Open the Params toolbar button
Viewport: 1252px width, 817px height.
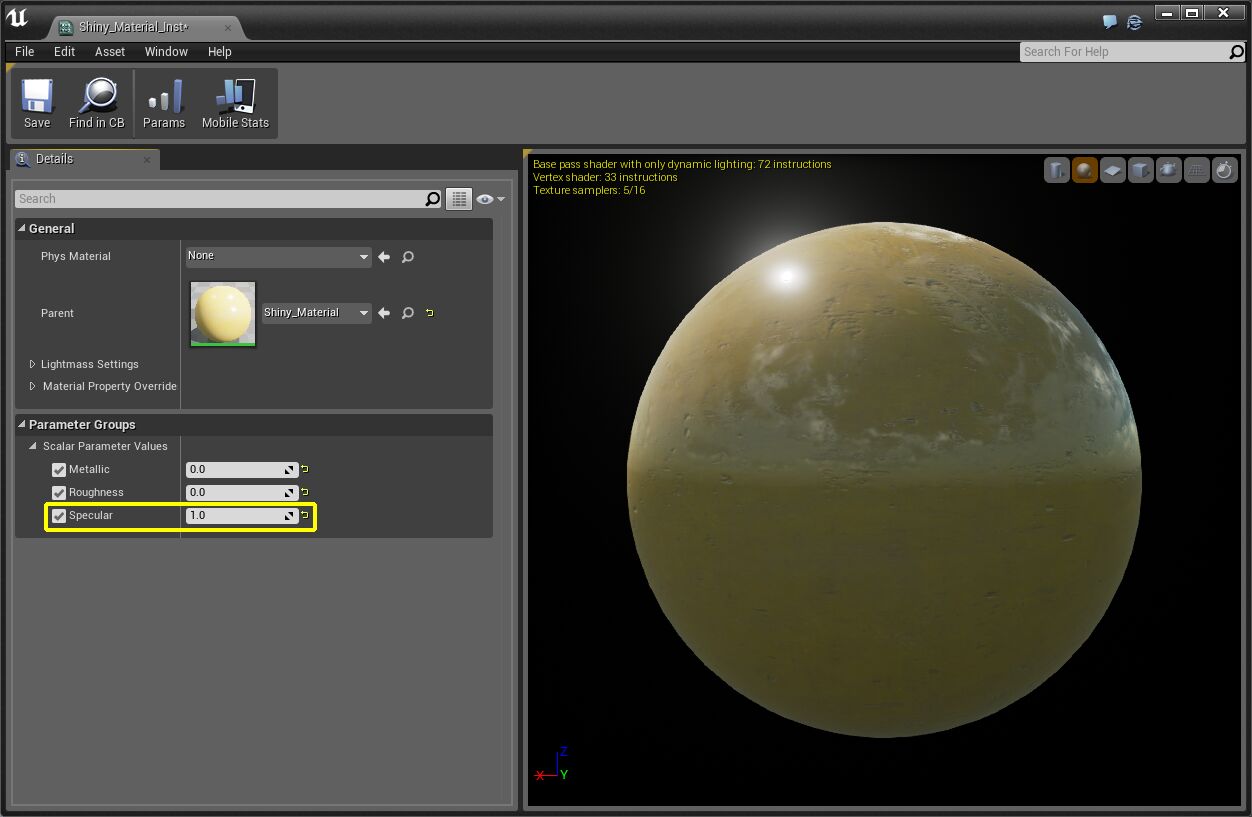coord(164,103)
